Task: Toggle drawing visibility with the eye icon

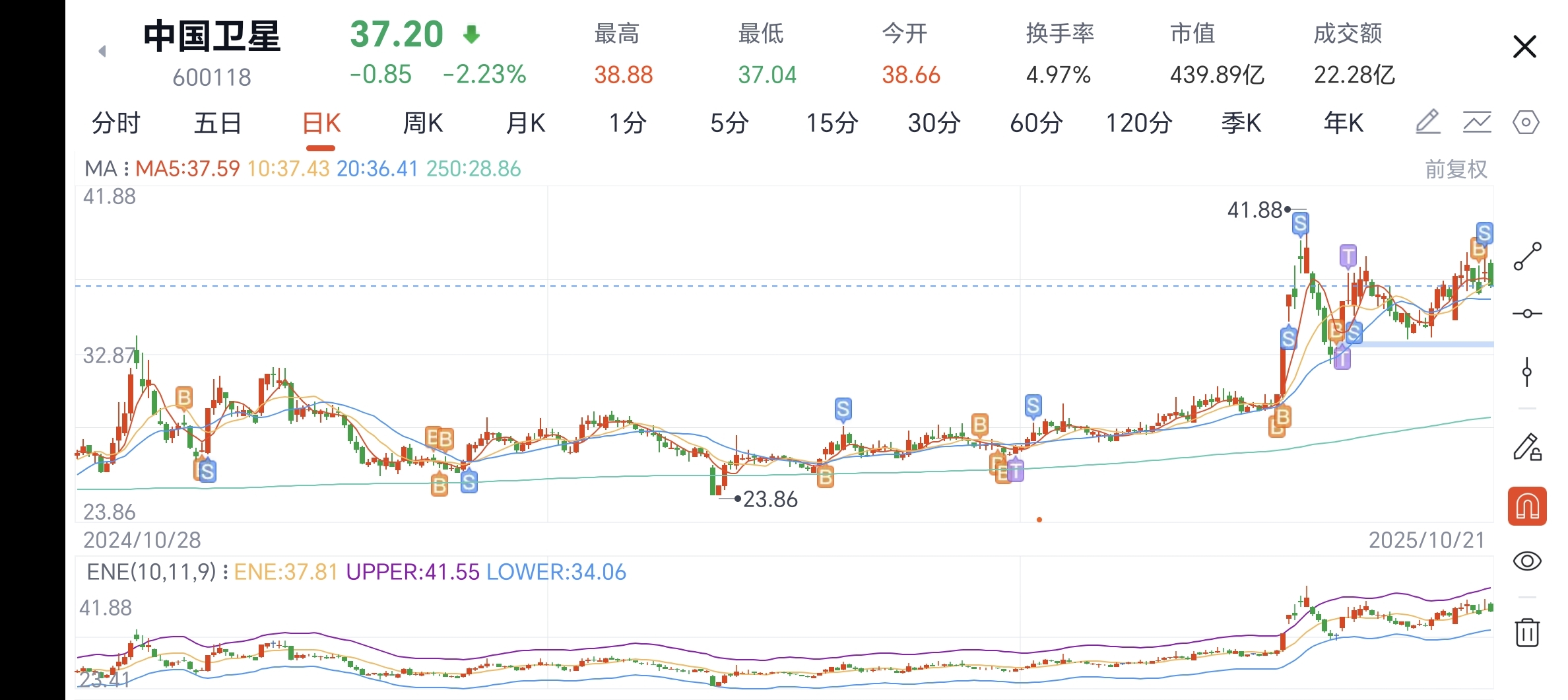Action: (1527, 561)
